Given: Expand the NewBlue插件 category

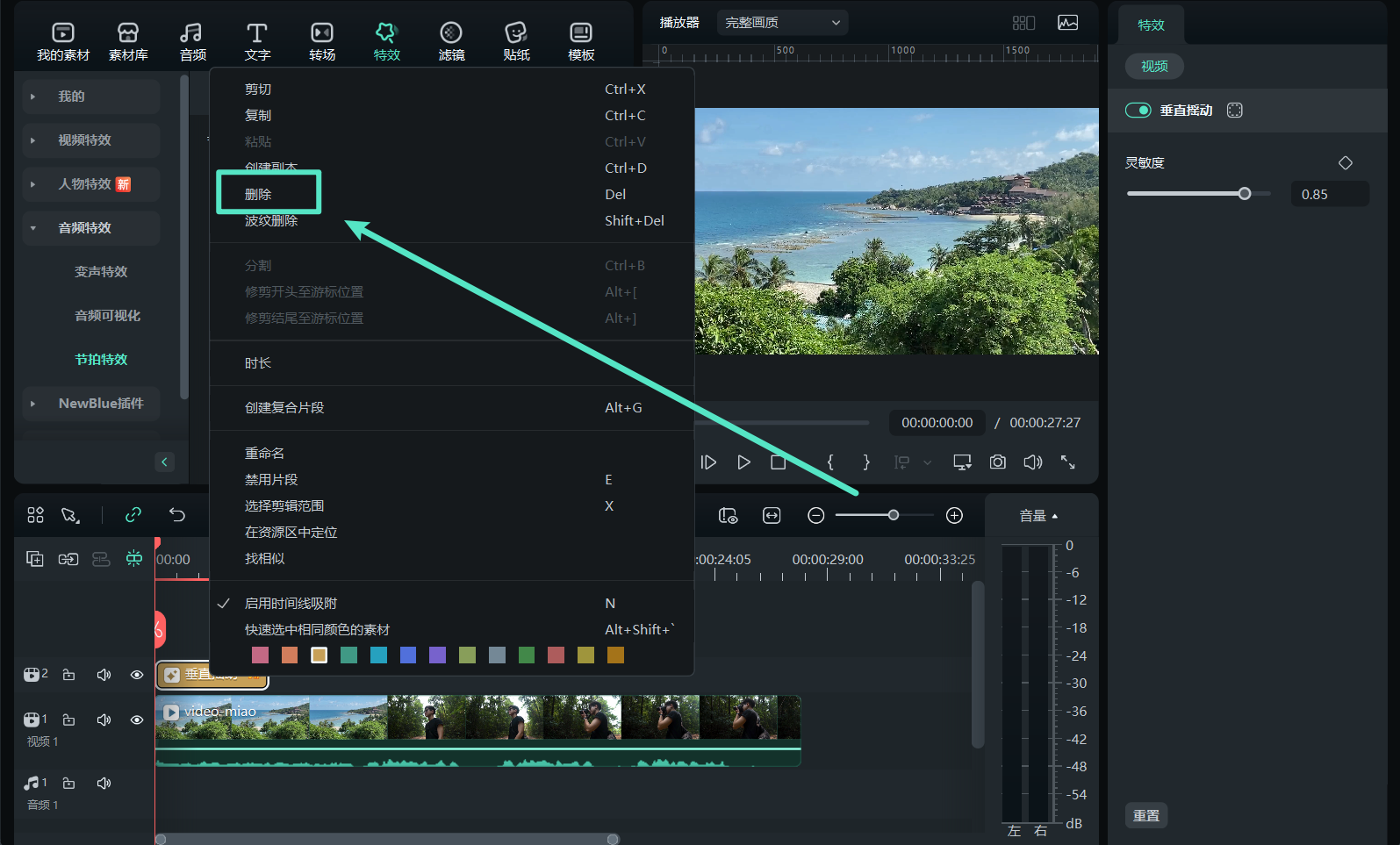Looking at the screenshot, I should click(x=100, y=404).
